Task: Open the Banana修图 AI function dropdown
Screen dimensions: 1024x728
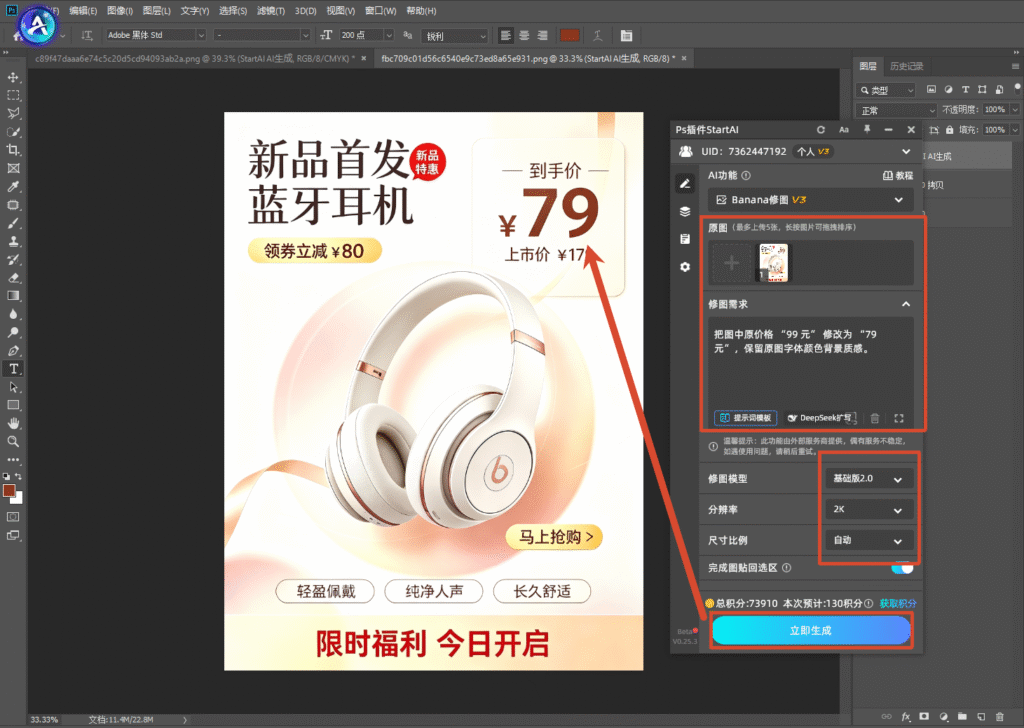Action: [810, 200]
